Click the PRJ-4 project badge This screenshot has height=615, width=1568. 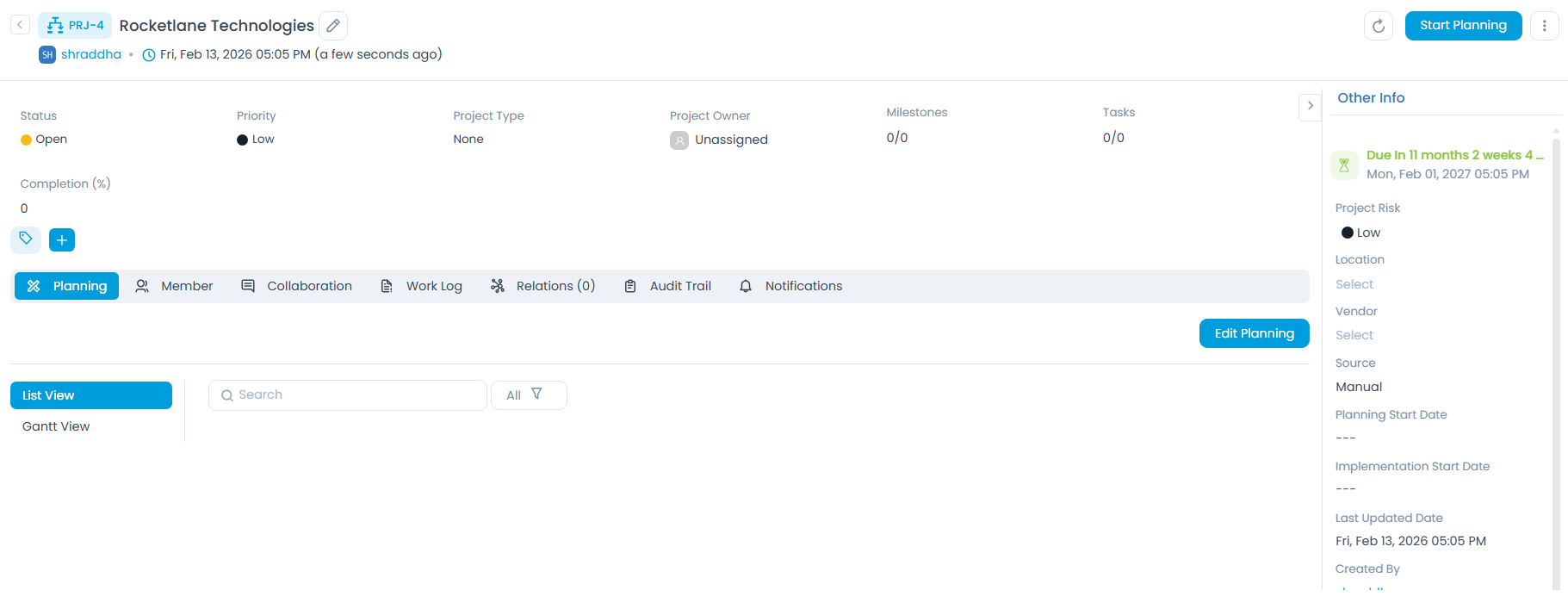coord(75,25)
